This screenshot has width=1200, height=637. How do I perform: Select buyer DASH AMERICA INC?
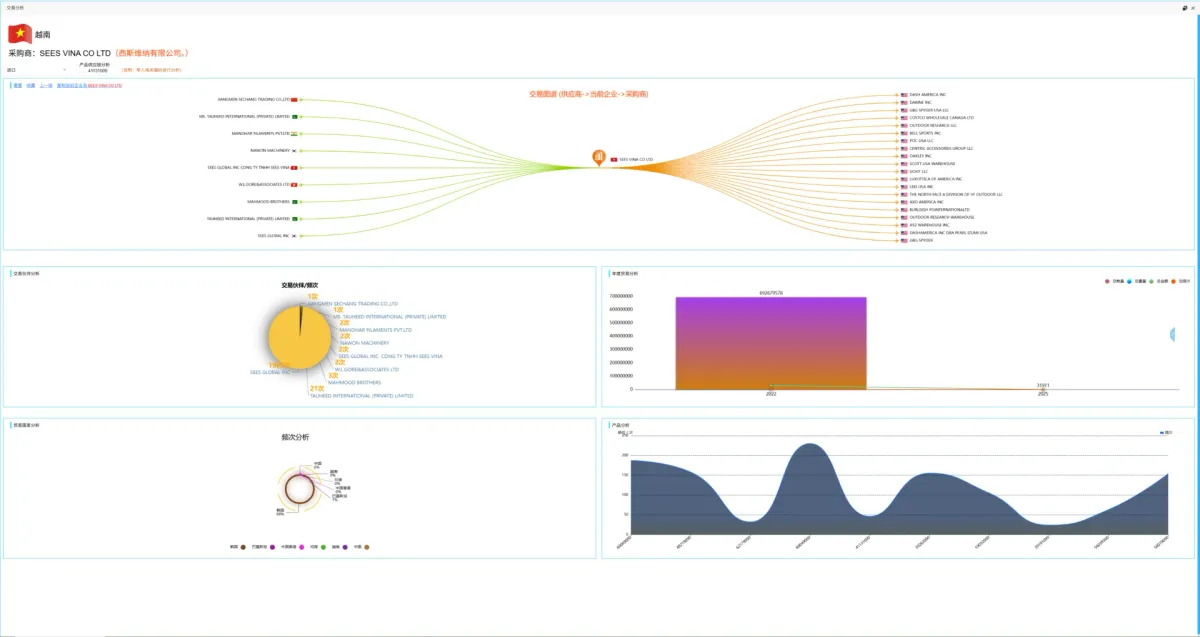point(928,94)
